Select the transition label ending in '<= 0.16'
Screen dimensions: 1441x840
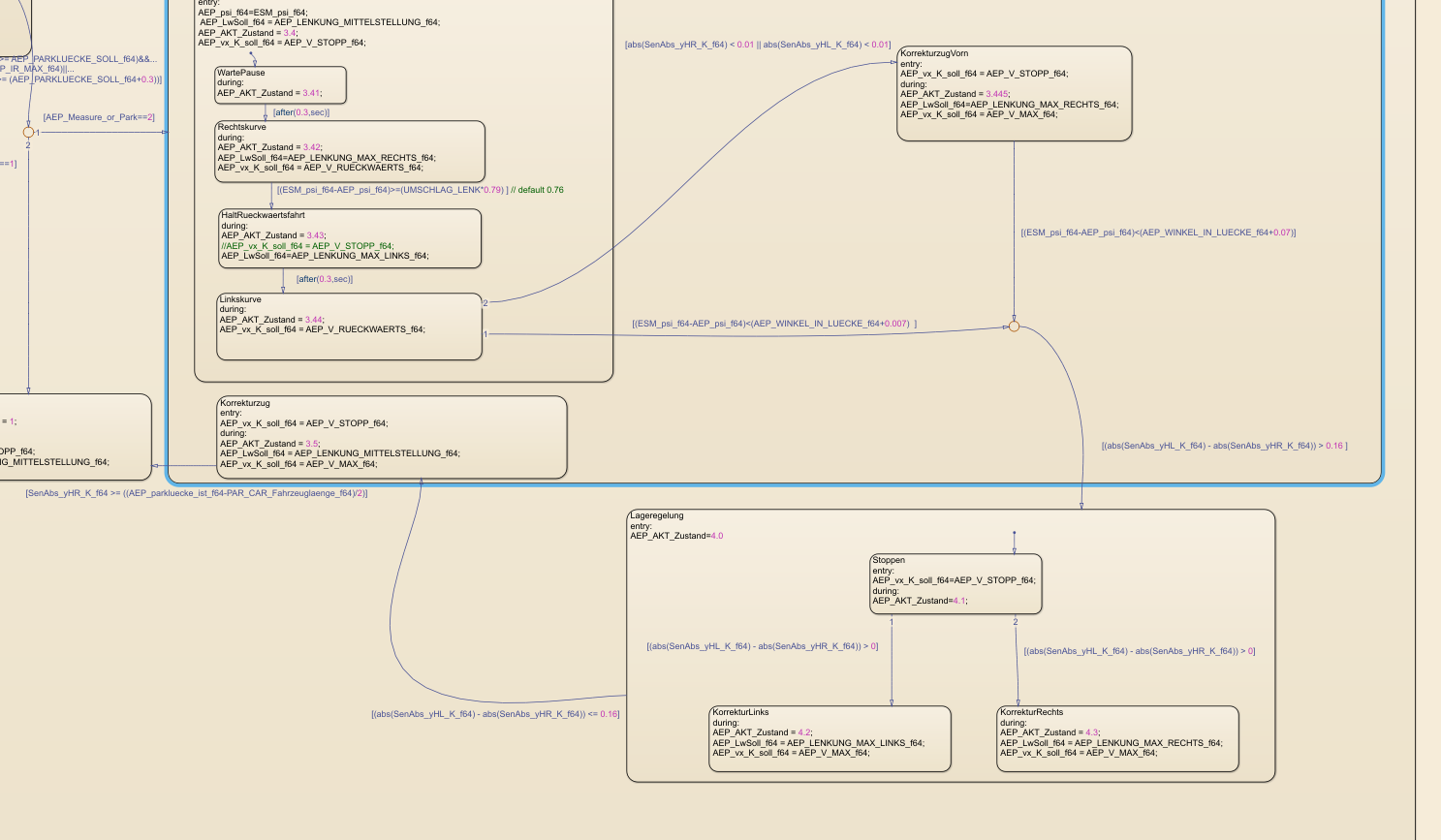pyautogui.click(x=494, y=714)
